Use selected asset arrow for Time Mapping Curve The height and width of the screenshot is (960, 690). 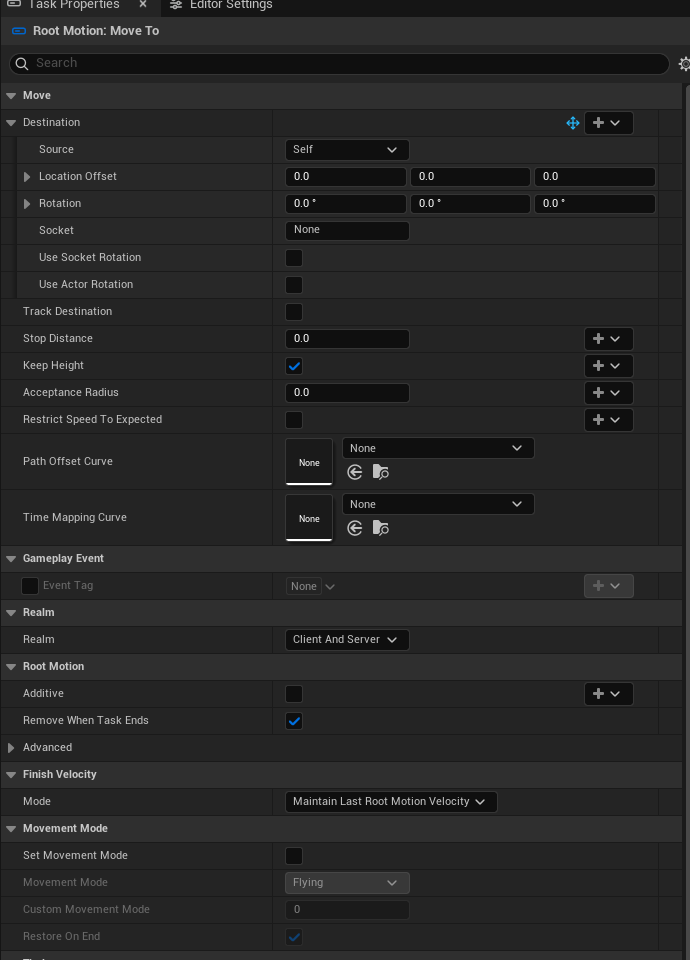pyautogui.click(x=354, y=528)
